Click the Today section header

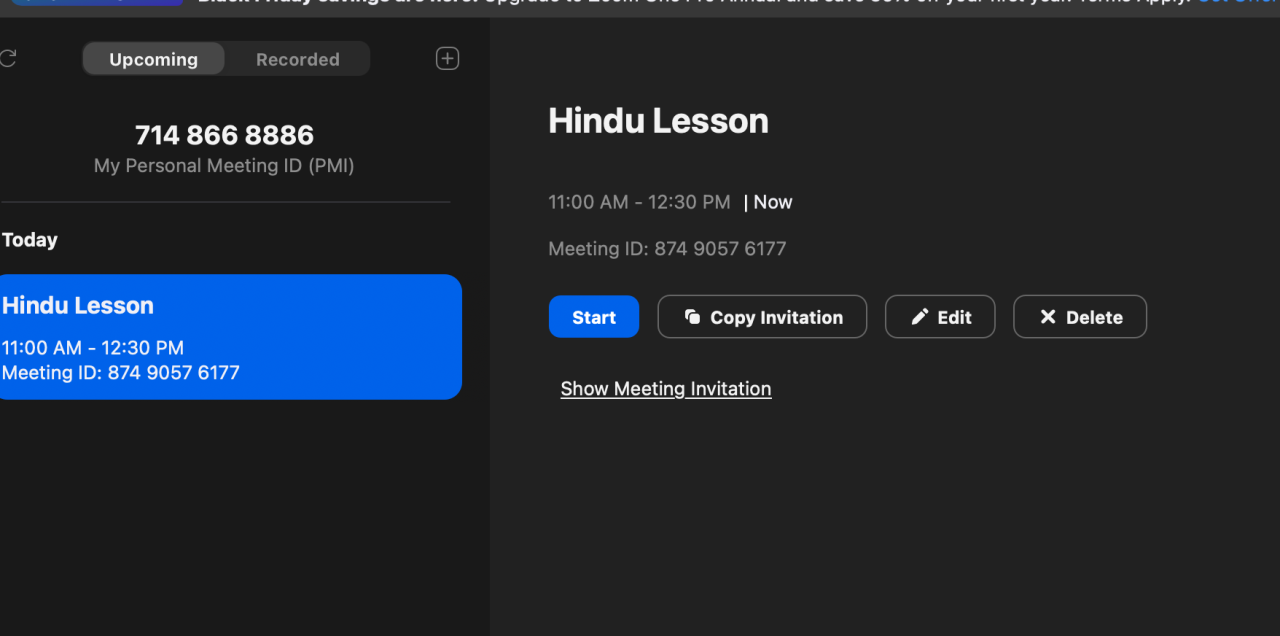pos(30,240)
